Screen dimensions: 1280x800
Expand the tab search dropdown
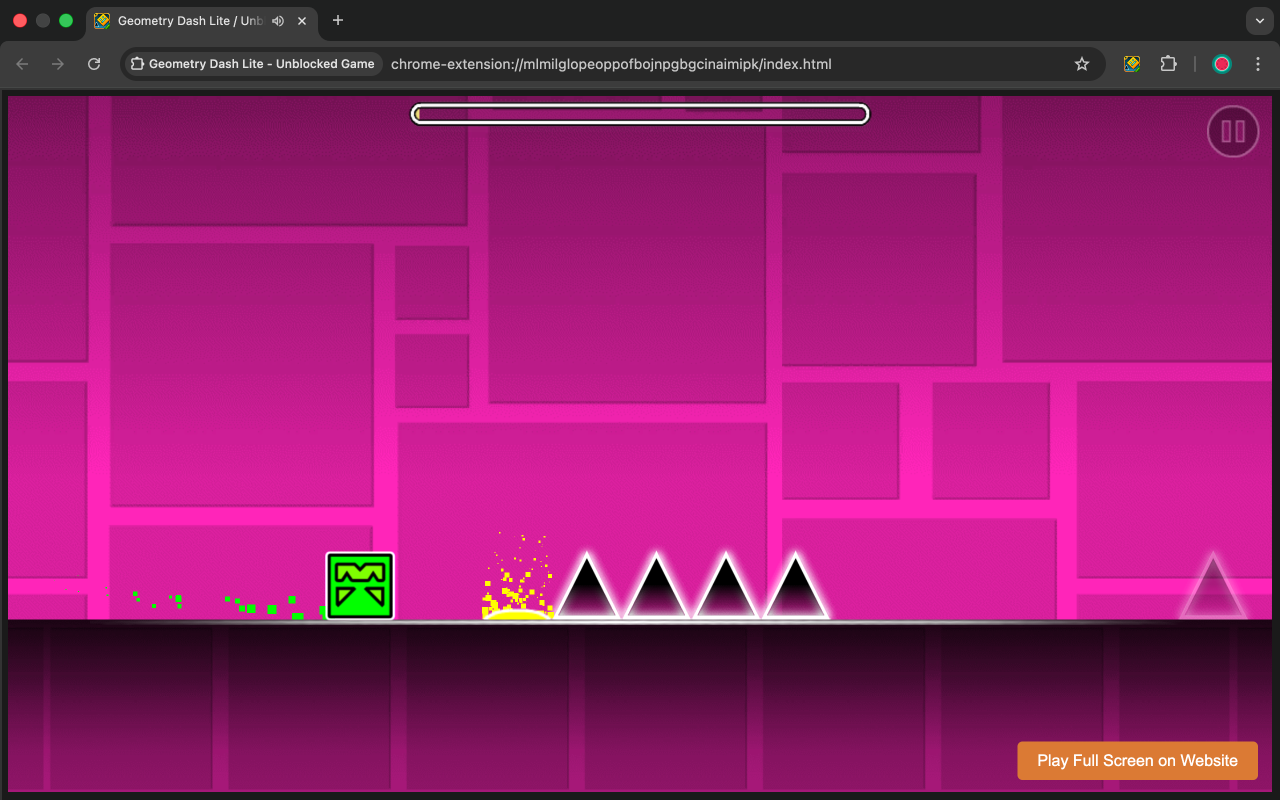(1259, 21)
